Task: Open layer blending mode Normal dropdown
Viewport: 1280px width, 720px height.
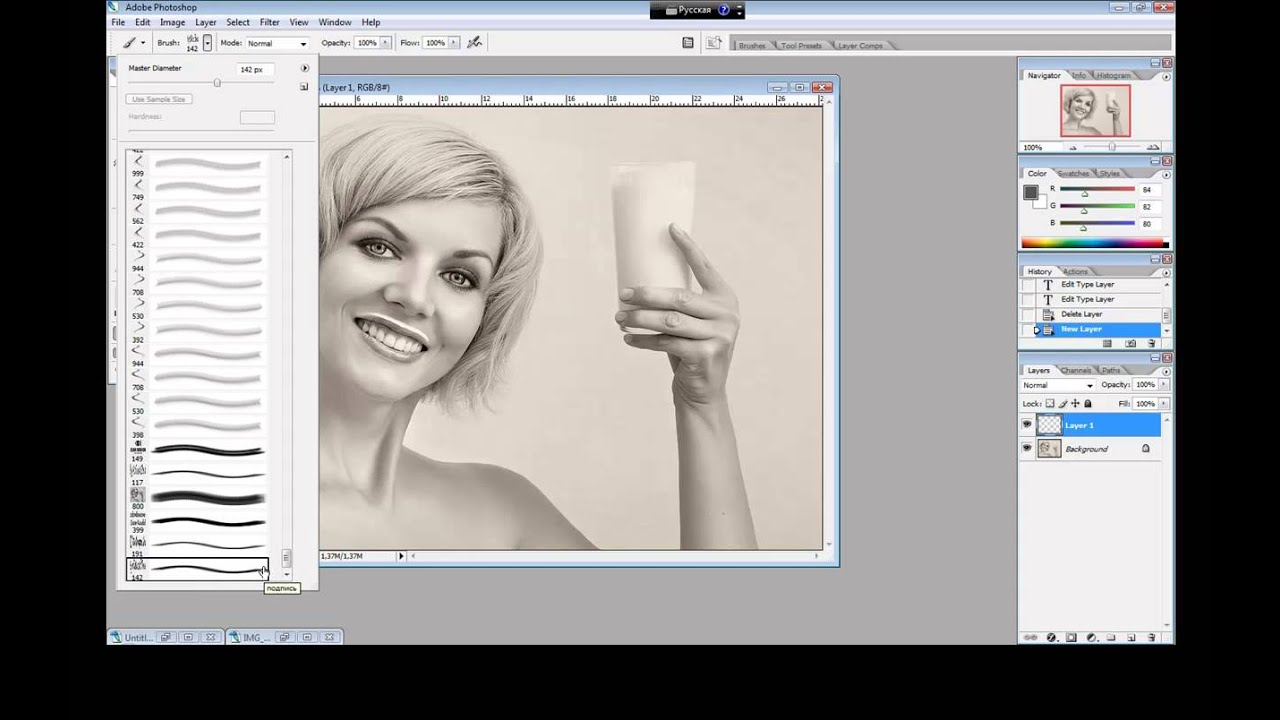Action: click(x=1058, y=385)
